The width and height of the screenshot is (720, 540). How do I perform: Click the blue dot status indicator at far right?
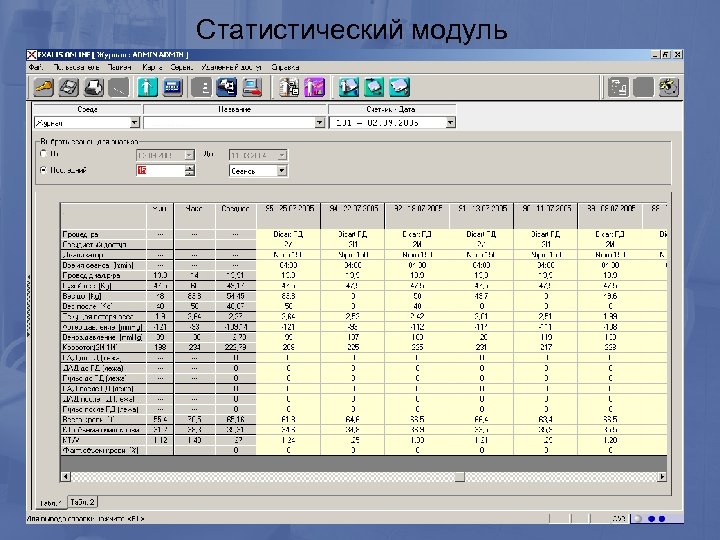662,518
